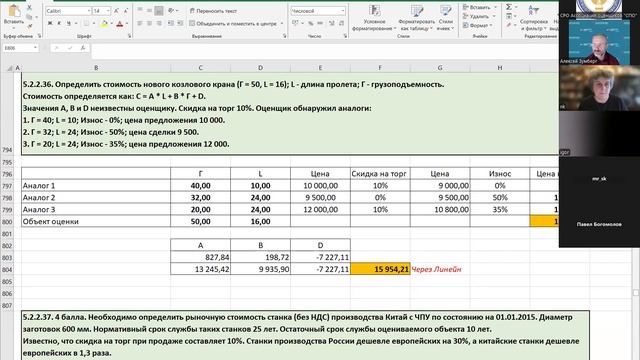Click the accounting currency format icon
The height and width of the screenshot is (360, 640).
pyautogui.click(x=294, y=24)
